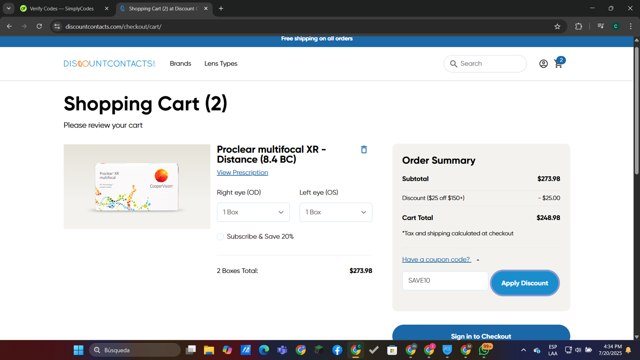Screen dimensions: 640x360
Task: Click the browser address bar URL
Action: 113,27
